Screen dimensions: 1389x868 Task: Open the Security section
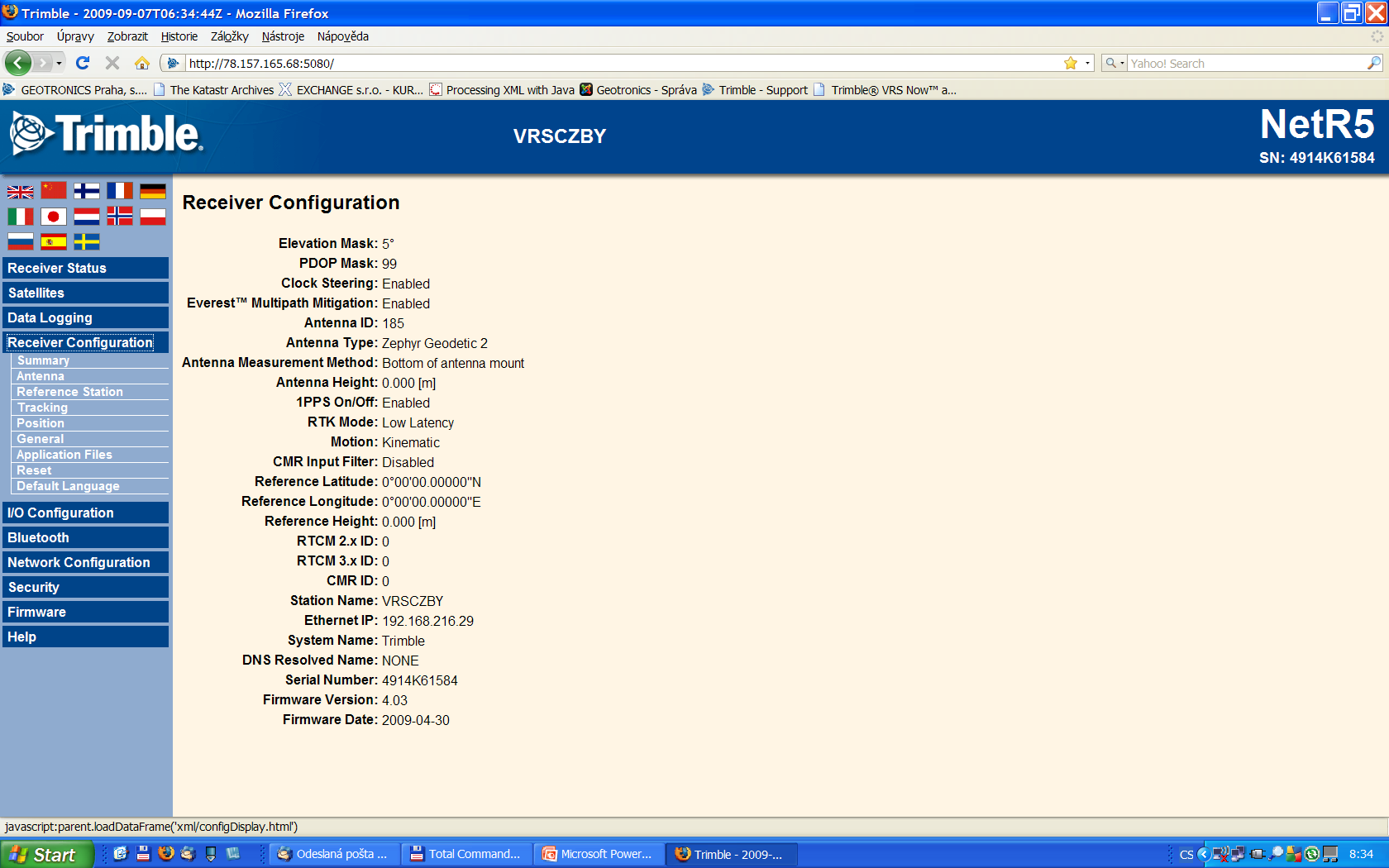[x=86, y=587]
